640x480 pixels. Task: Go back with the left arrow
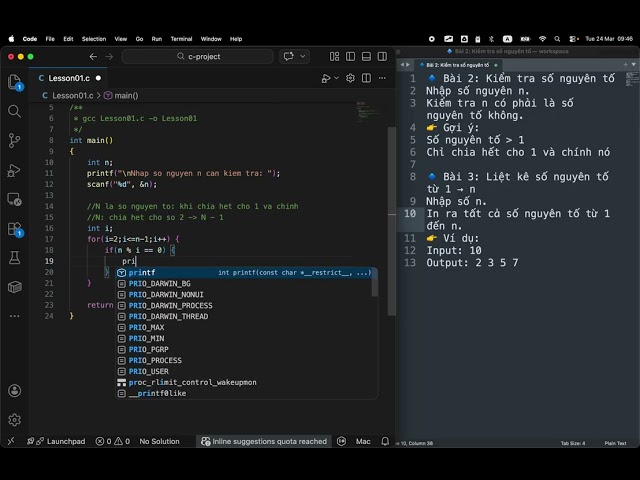93,57
